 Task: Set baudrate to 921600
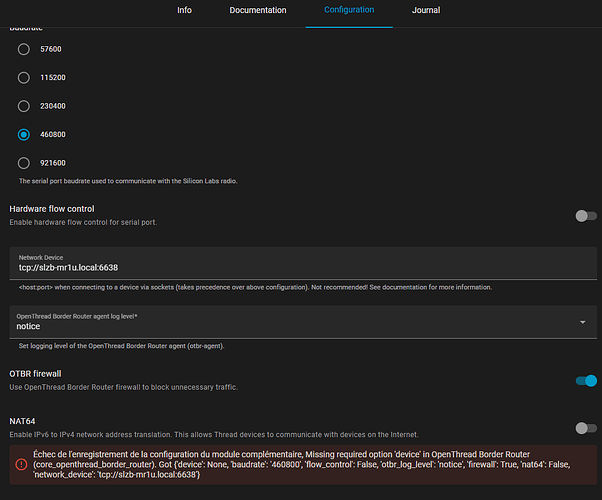pos(24,163)
